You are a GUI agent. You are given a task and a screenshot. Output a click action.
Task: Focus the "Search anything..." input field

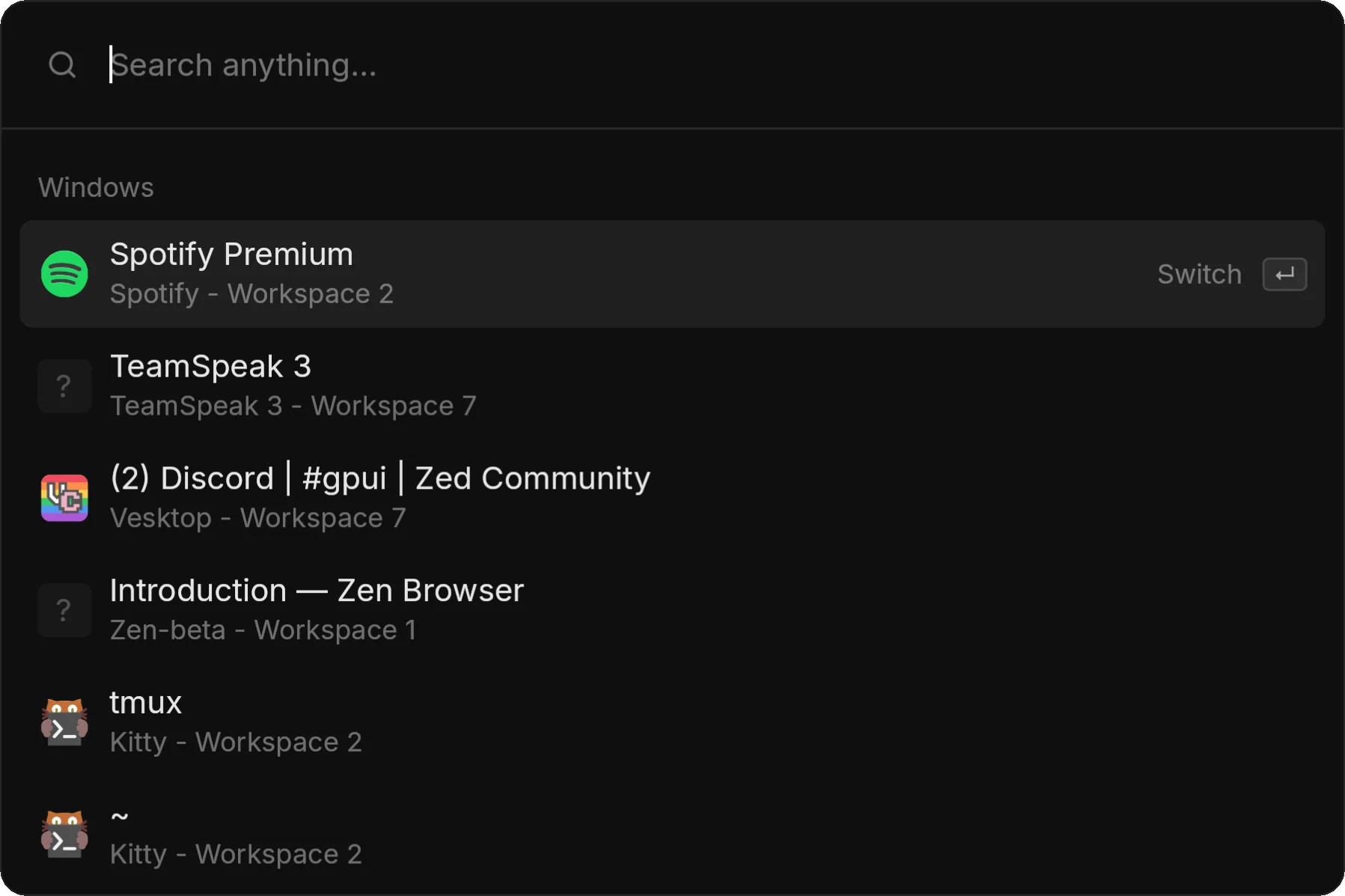tap(599, 65)
